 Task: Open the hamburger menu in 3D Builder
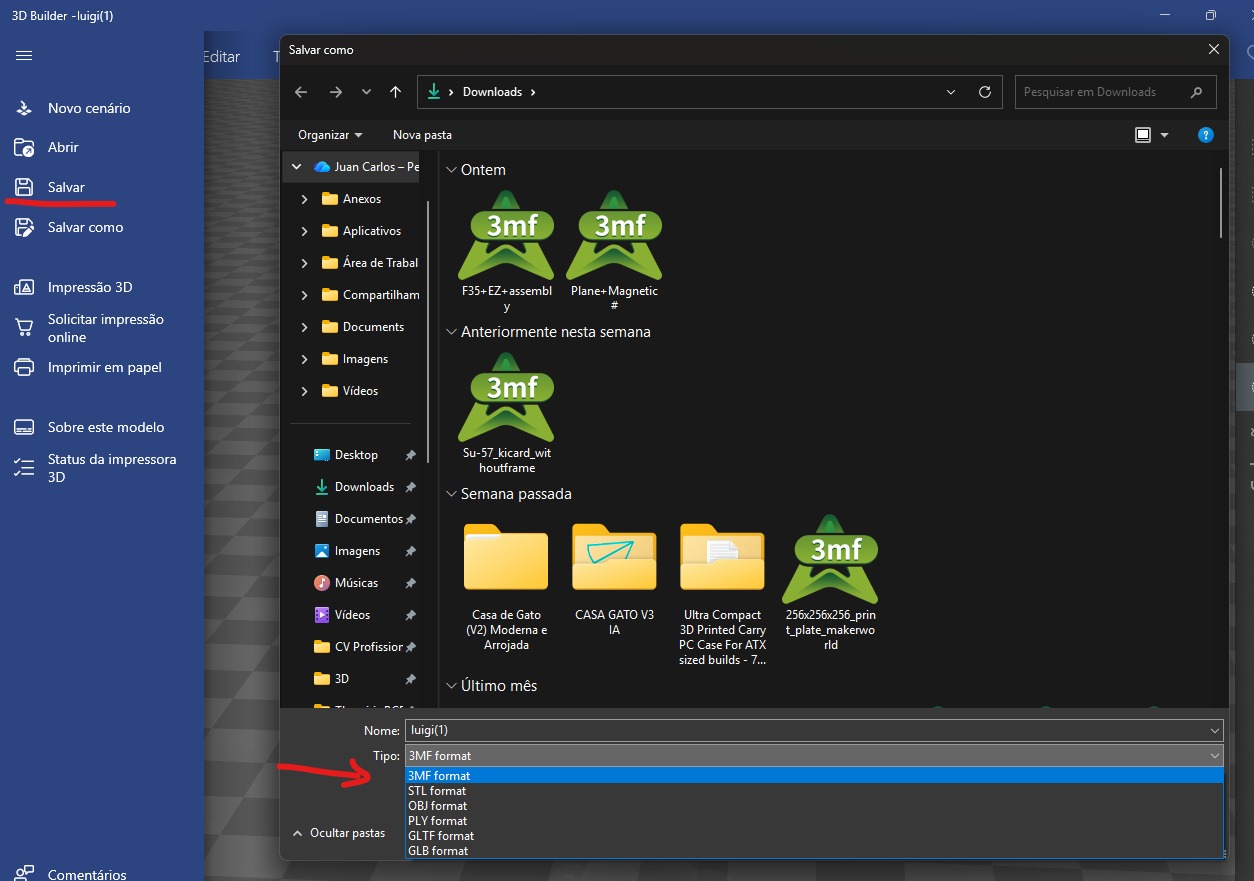click(24, 56)
